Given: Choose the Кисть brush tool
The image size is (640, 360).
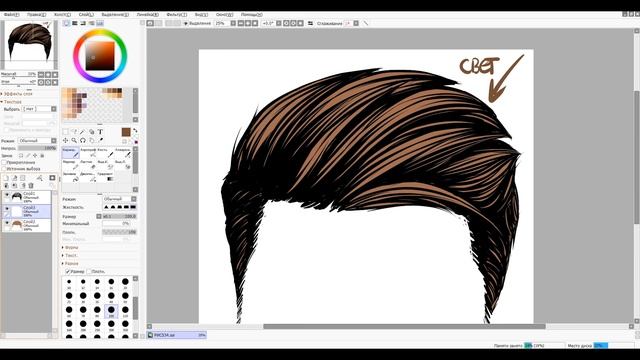Looking at the screenshot, I should click(x=105, y=153).
